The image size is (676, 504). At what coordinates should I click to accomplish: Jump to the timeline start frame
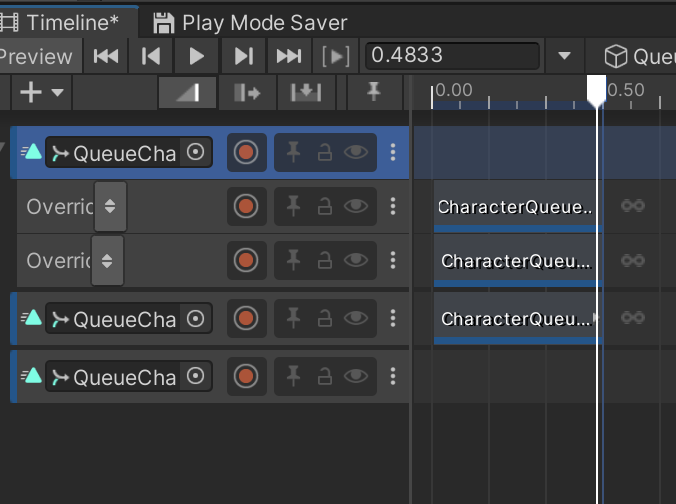105,56
